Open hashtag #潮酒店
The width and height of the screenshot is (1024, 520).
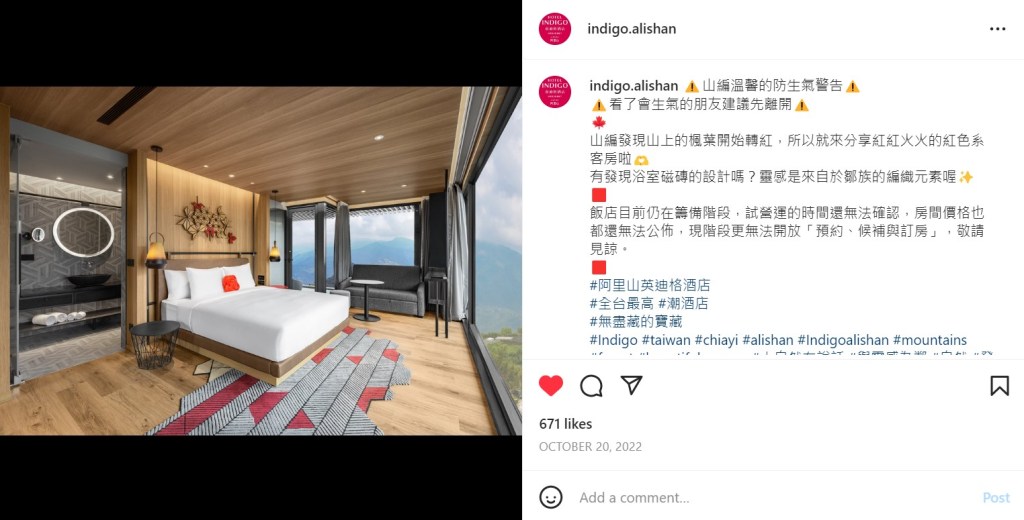(683, 304)
